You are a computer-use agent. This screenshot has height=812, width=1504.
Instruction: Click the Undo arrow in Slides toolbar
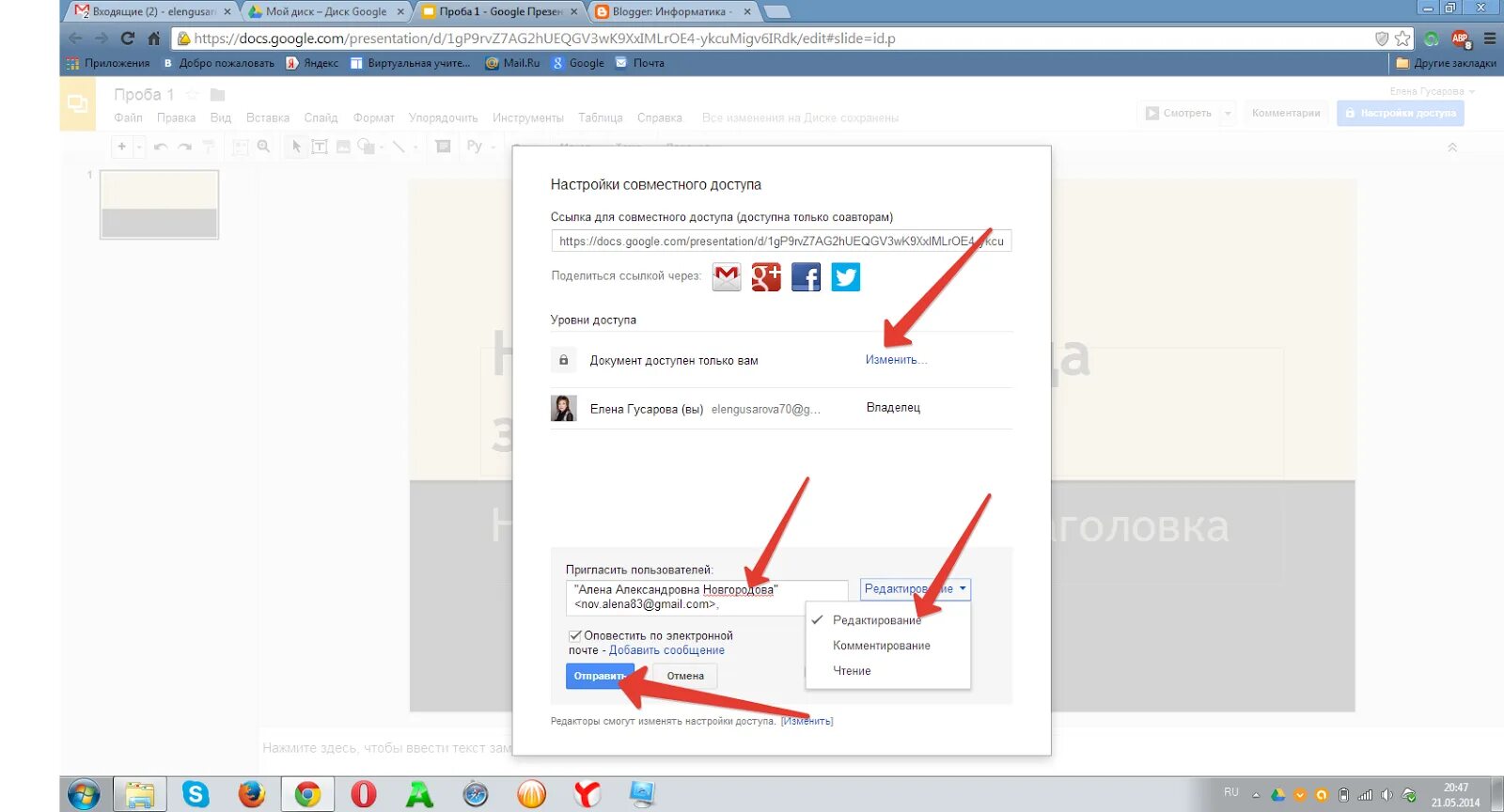click(x=161, y=147)
